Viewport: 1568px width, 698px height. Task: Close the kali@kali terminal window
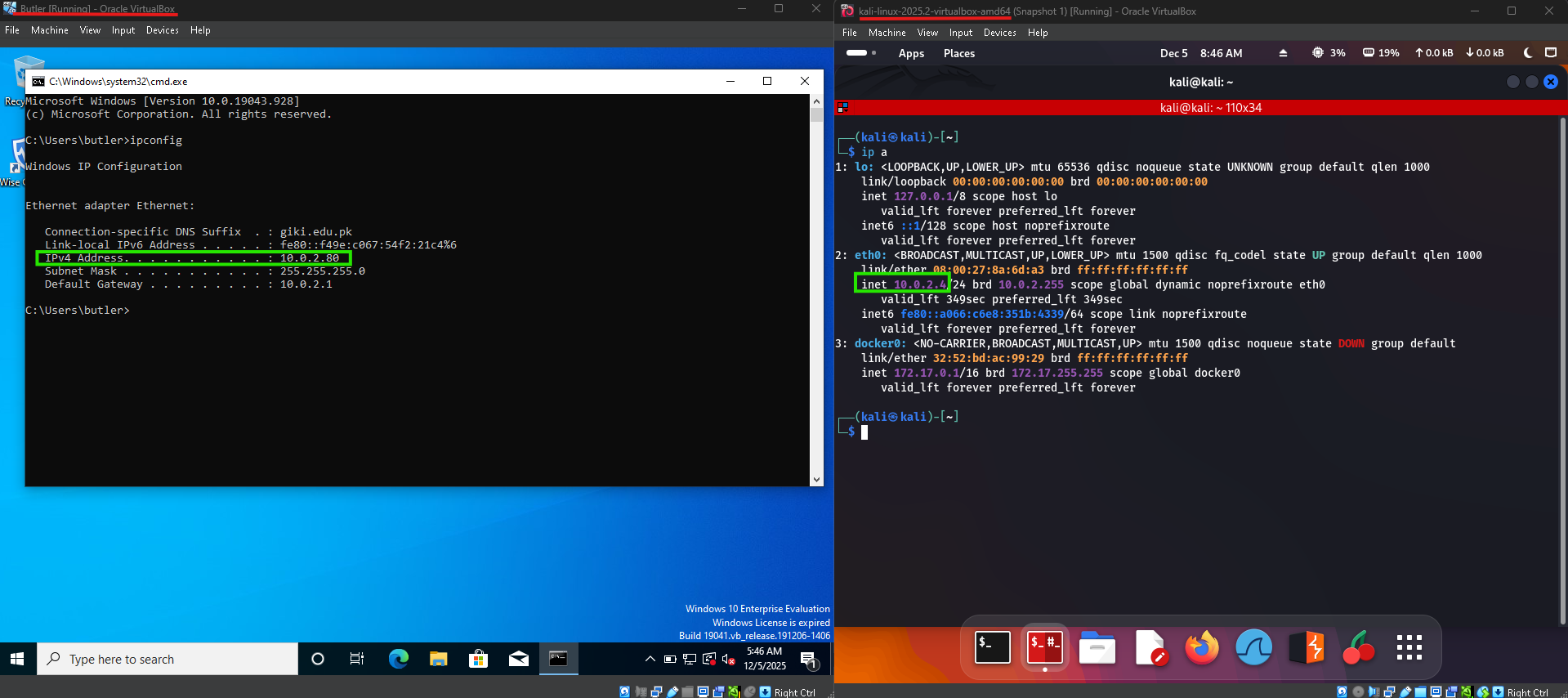[x=1551, y=82]
